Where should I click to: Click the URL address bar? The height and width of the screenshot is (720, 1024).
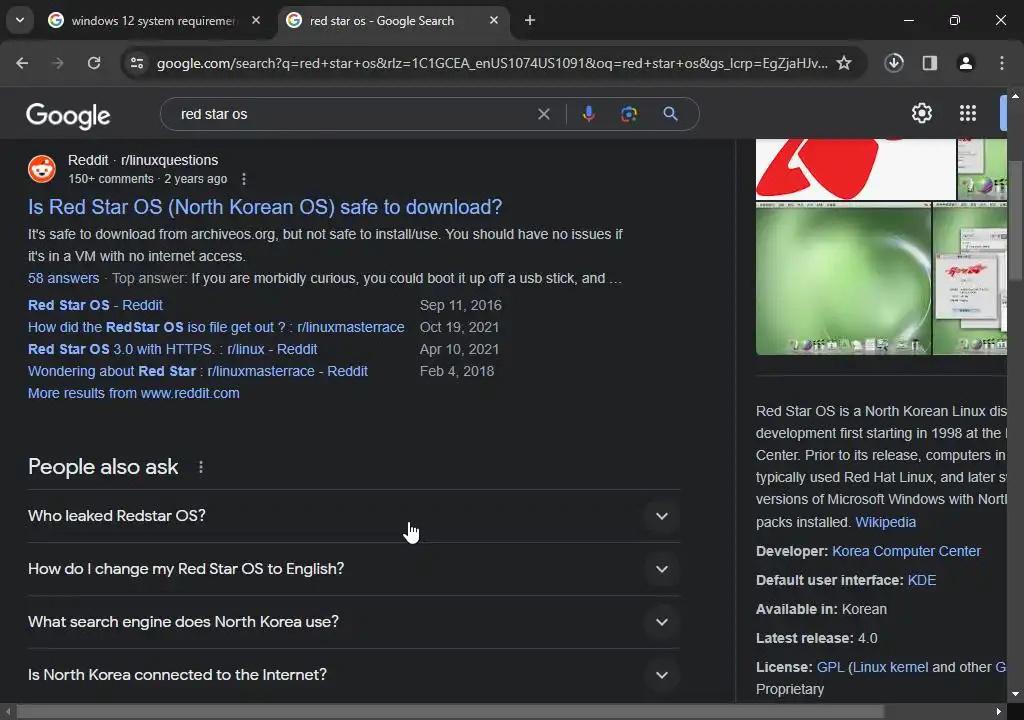click(492, 63)
